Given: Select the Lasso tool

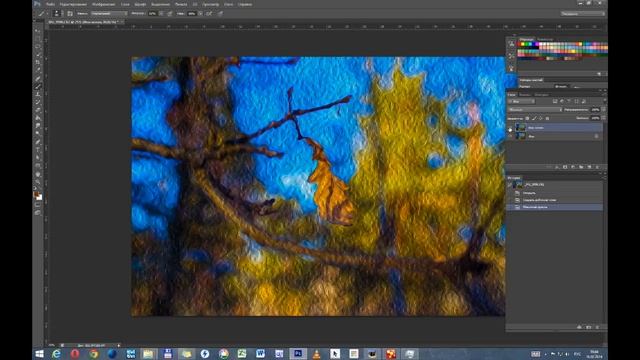Looking at the screenshot, I should (38, 47).
